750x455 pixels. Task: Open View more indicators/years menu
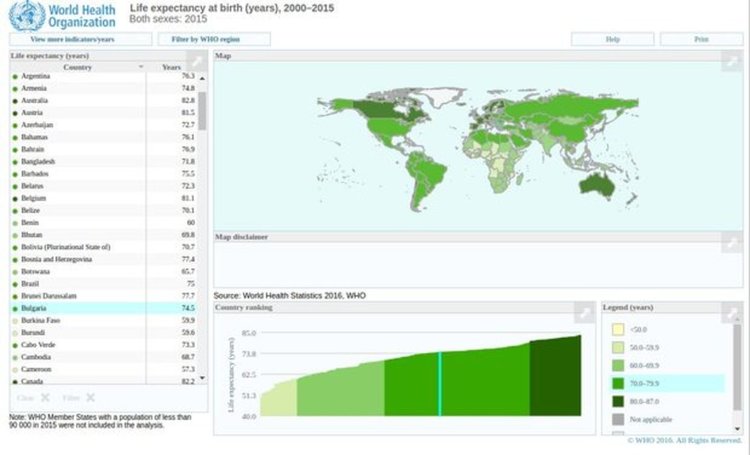click(x=81, y=39)
